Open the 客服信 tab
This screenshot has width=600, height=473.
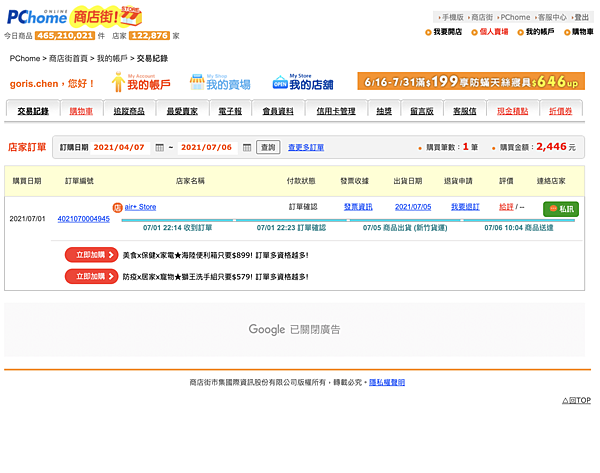pyautogui.click(x=465, y=111)
